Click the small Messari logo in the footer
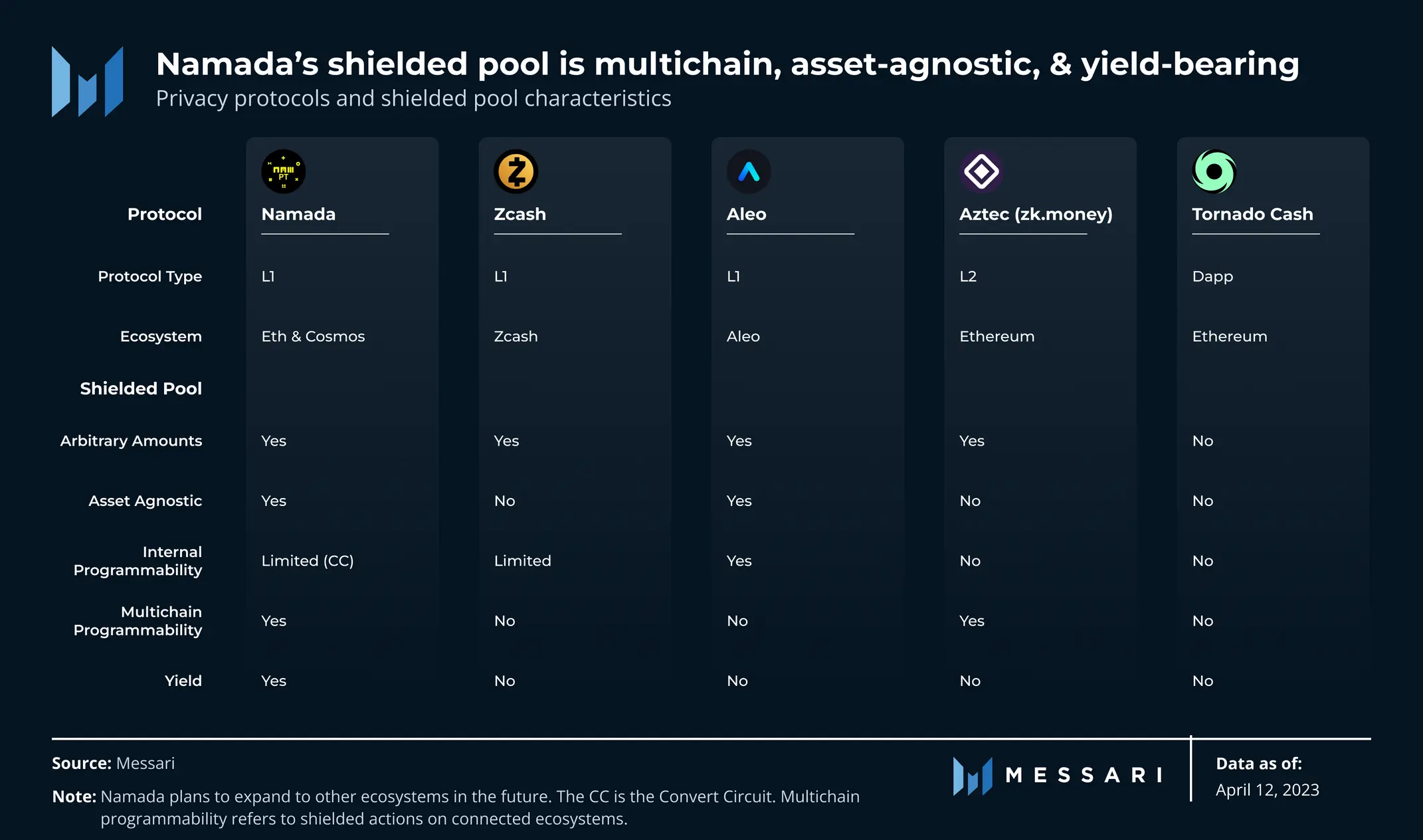 click(973, 776)
